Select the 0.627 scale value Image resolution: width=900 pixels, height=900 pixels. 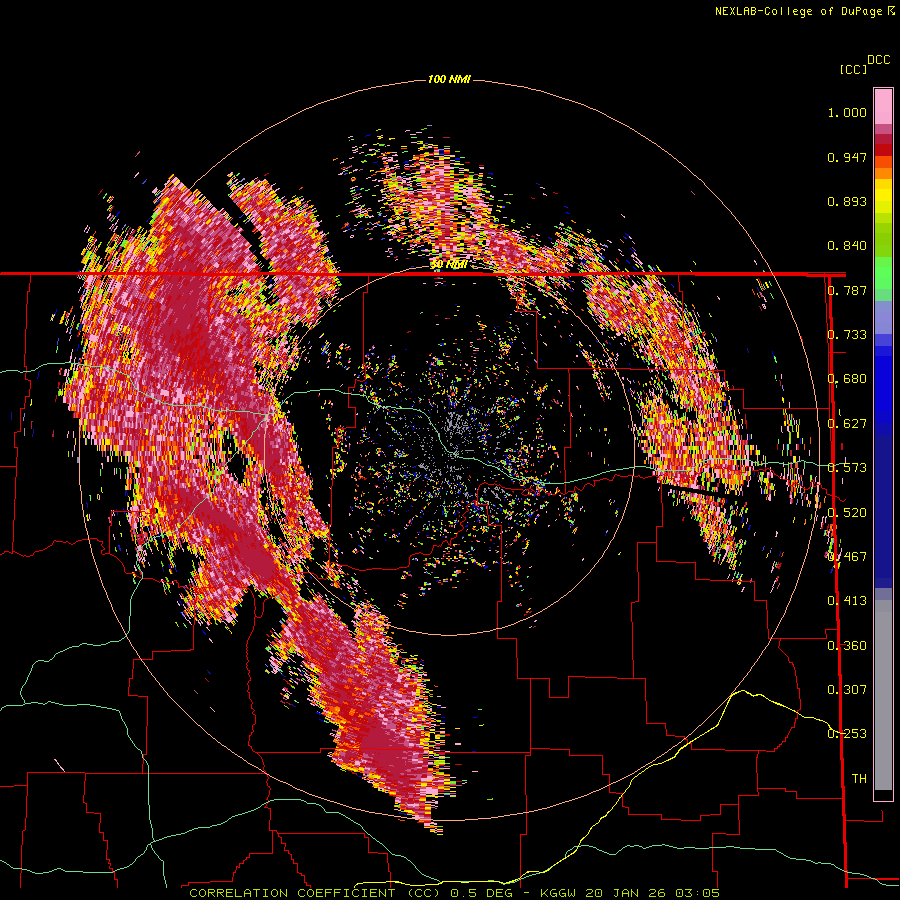[847, 424]
